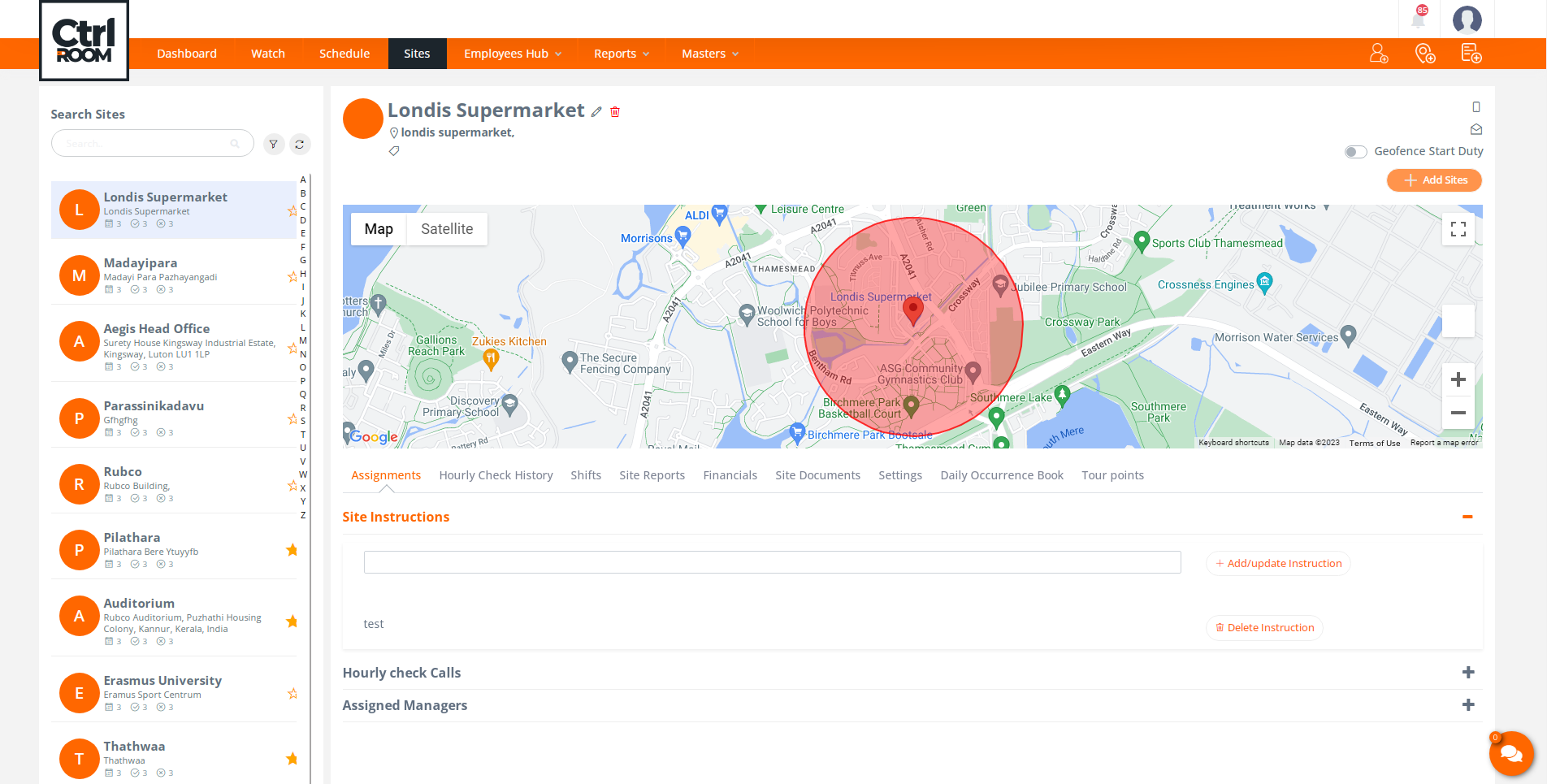
Task: Open the Employees Hub dropdown
Action: coord(513,54)
